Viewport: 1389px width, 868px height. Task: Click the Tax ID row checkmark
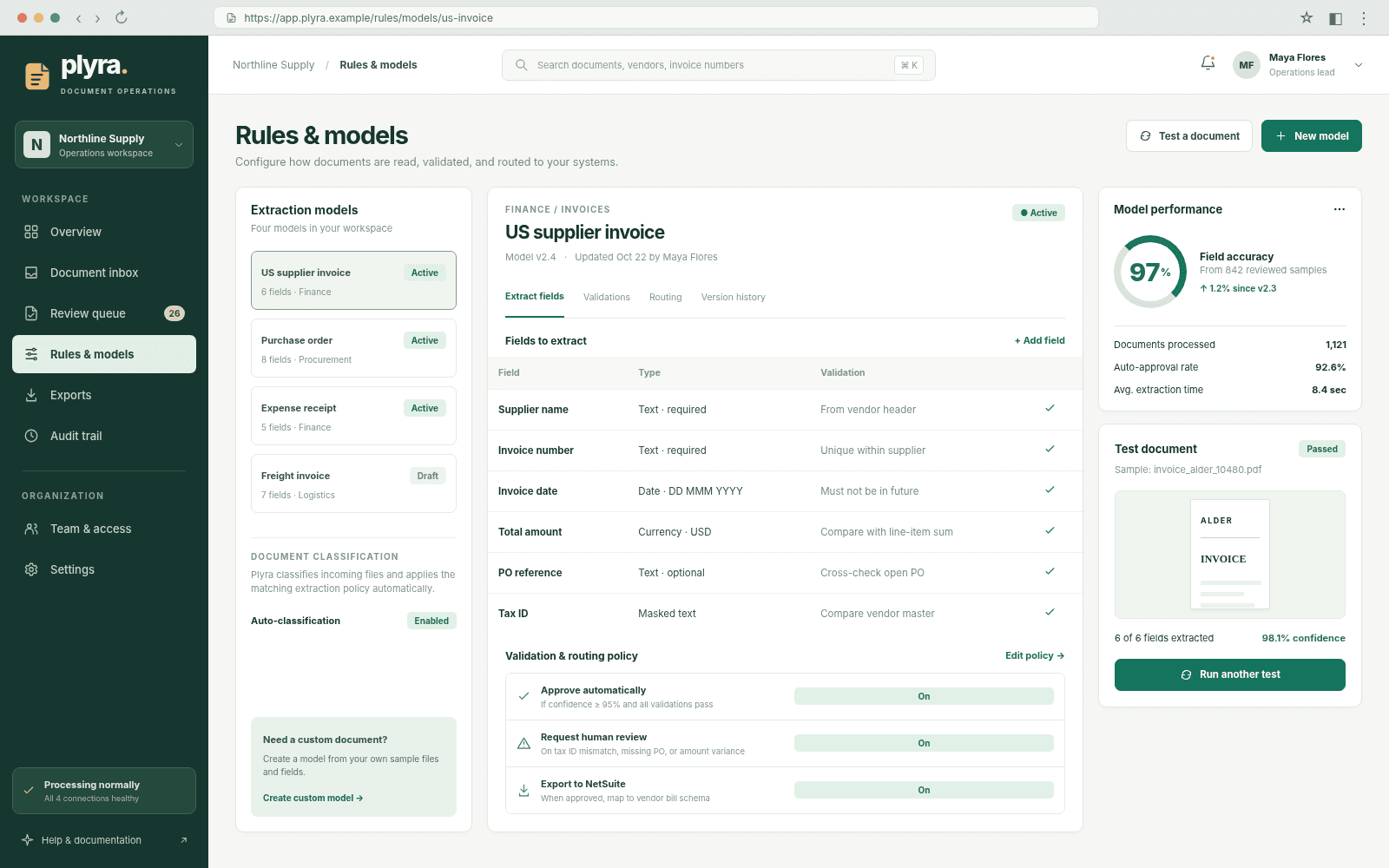tap(1050, 612)
